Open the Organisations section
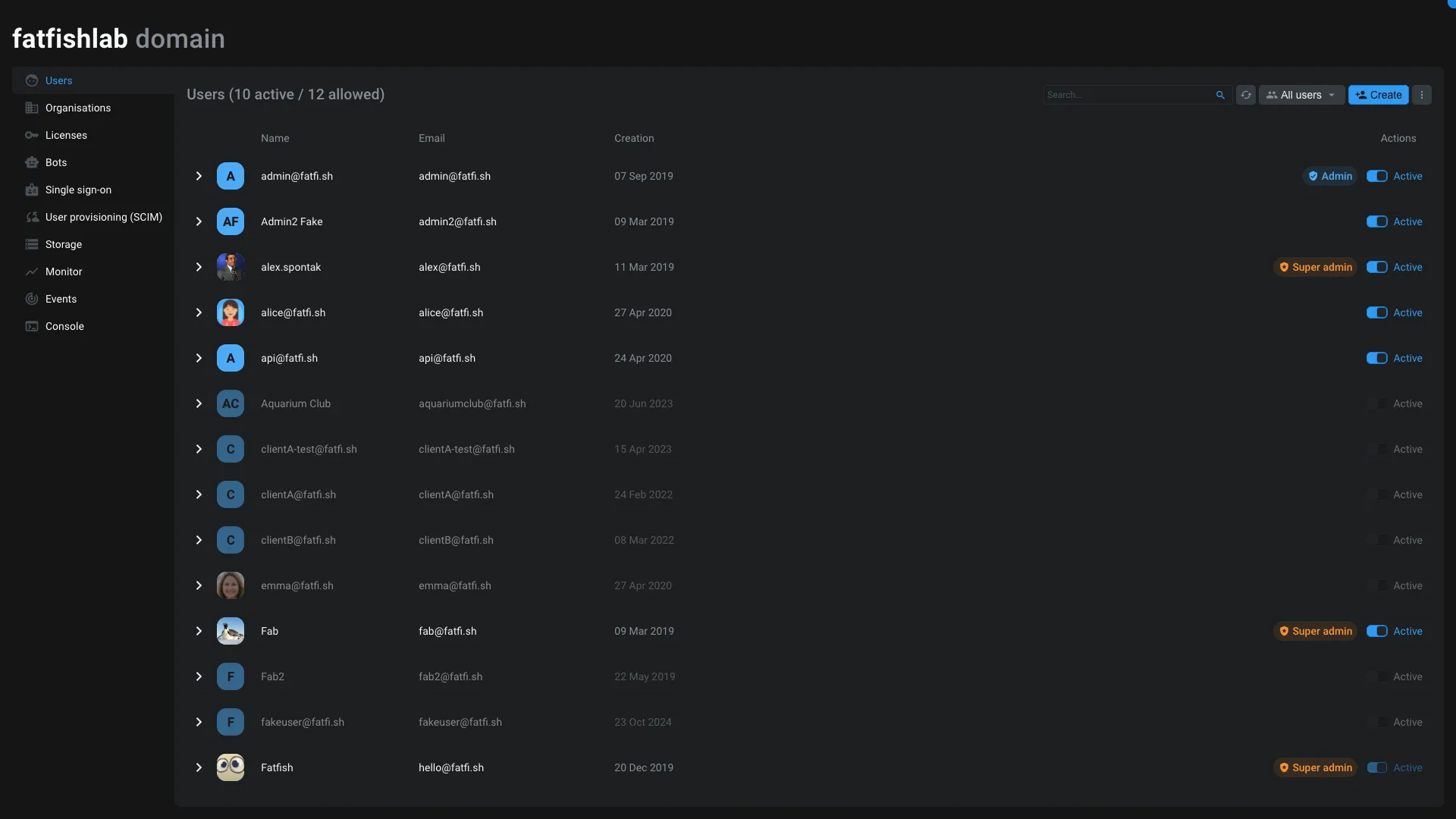 point(77,108)
